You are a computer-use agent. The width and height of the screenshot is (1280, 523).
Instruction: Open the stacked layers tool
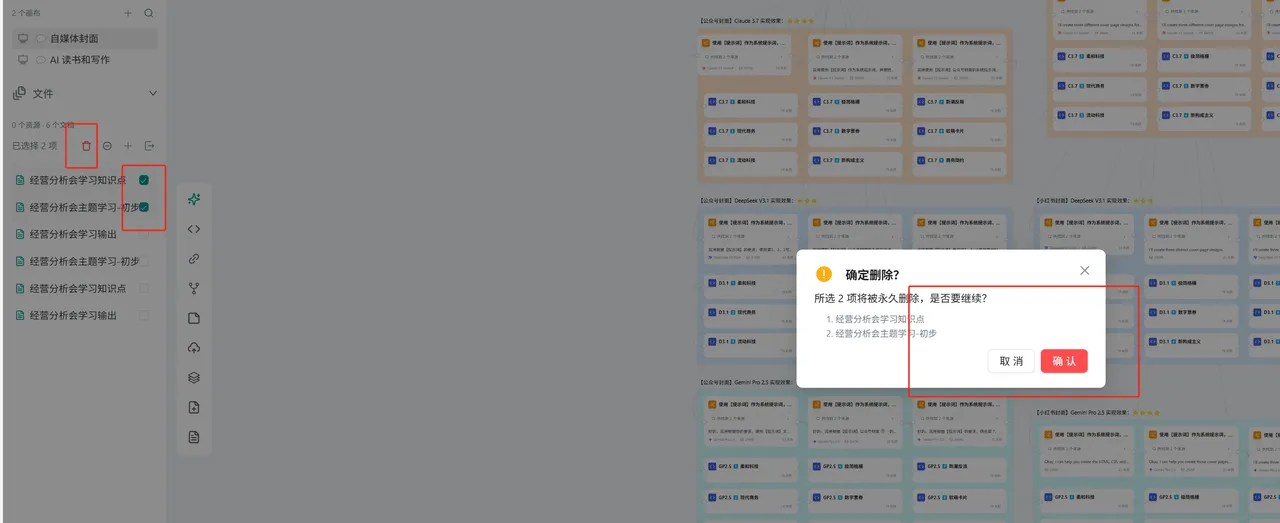194,378
